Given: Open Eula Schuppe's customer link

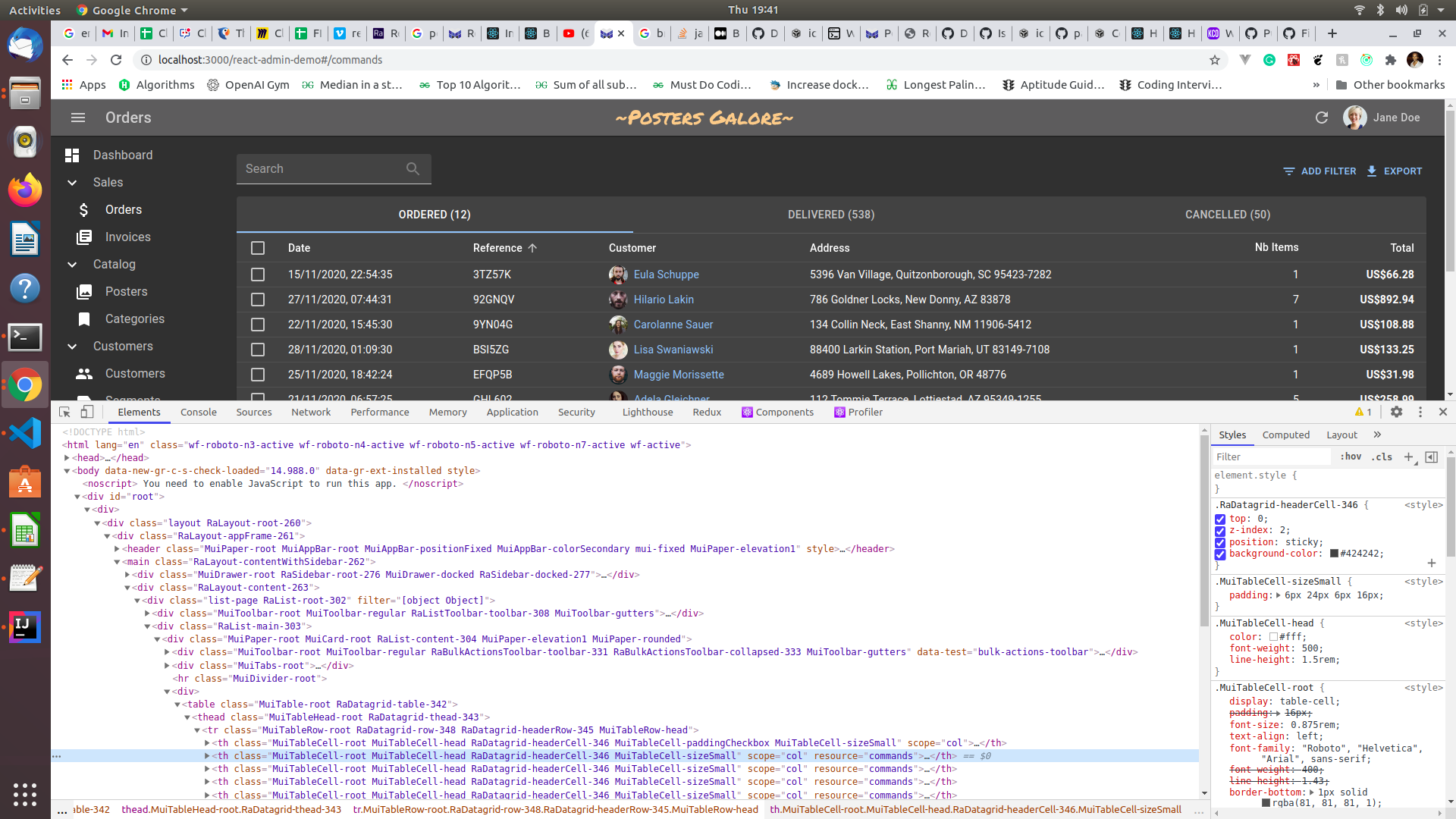Looking at the screenshot, I should [x=667, y=275].
